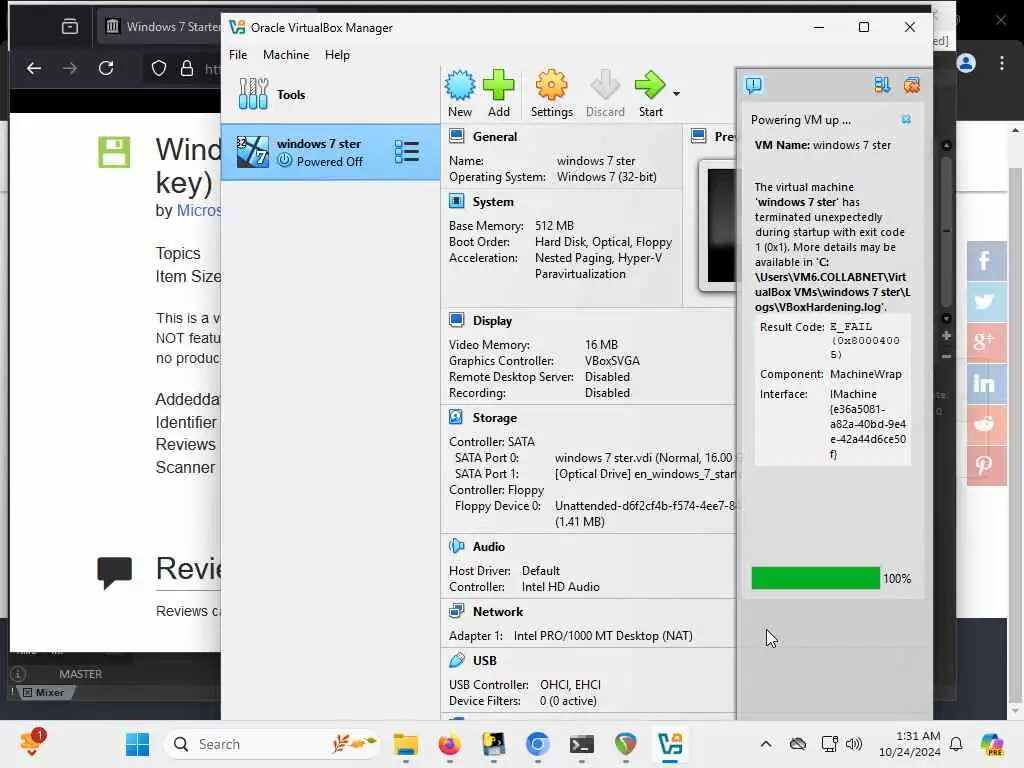This screenshot has height=768, width=1024.
Task: Click the browser reload button
Action: click(x=106, y=68)
